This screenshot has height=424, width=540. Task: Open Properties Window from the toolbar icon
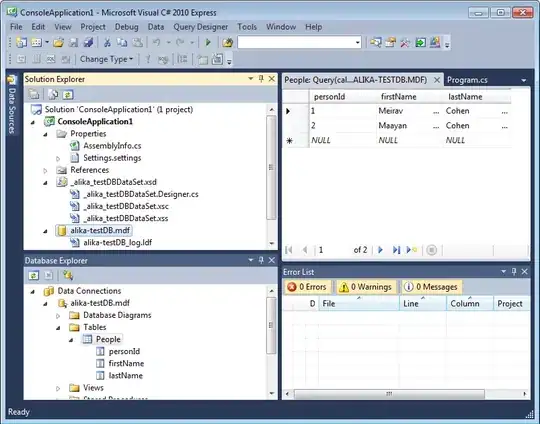tap(391, 43)
